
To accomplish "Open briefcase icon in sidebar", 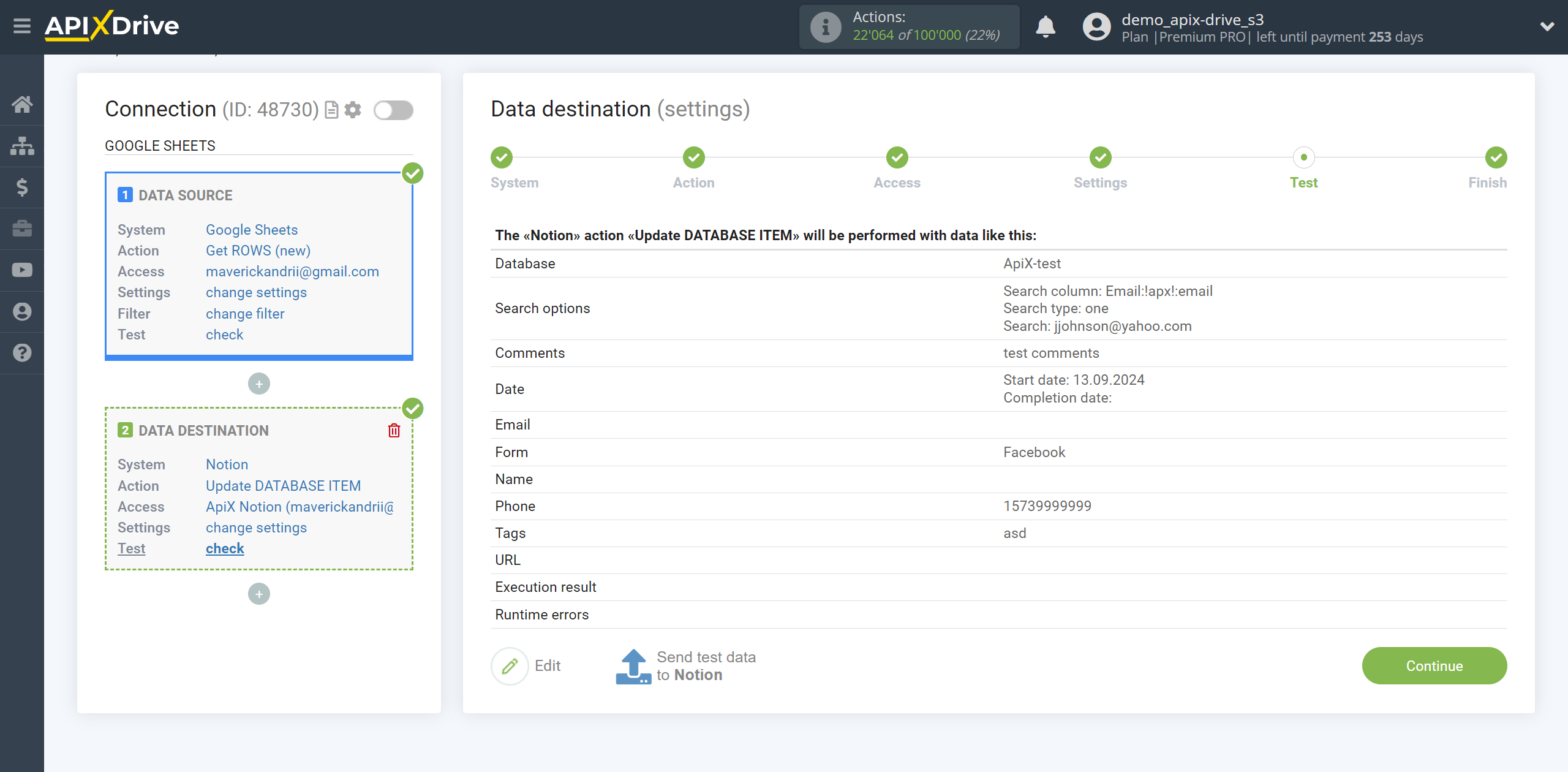I will pyautogui.click(x=22, y=229).
